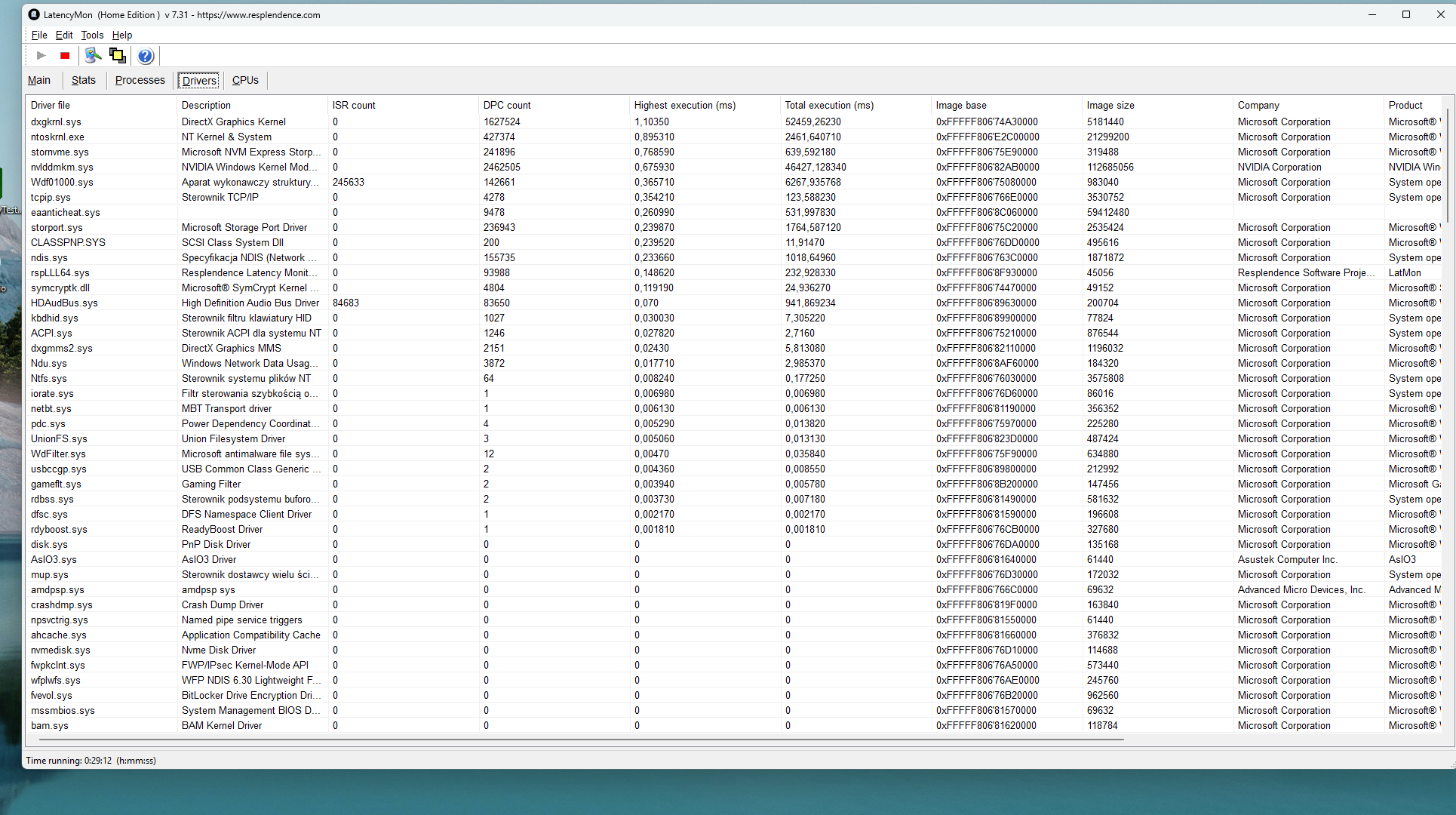Viewport: 1456px width, 815px height.
Task: Click the stacked windows toolbar icon
Action: 117,56
